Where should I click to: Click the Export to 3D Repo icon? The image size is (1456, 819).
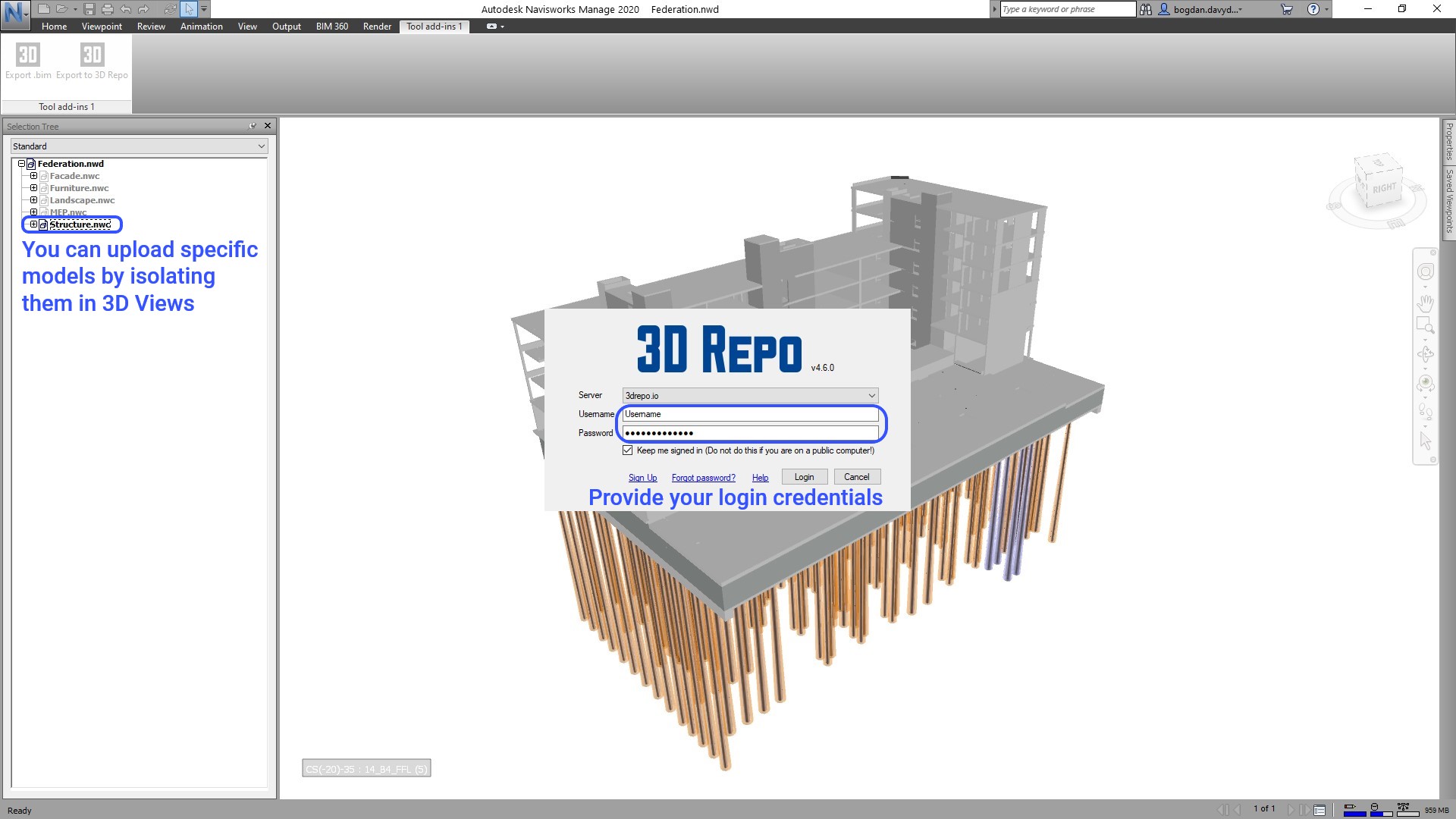click(92, 55)
